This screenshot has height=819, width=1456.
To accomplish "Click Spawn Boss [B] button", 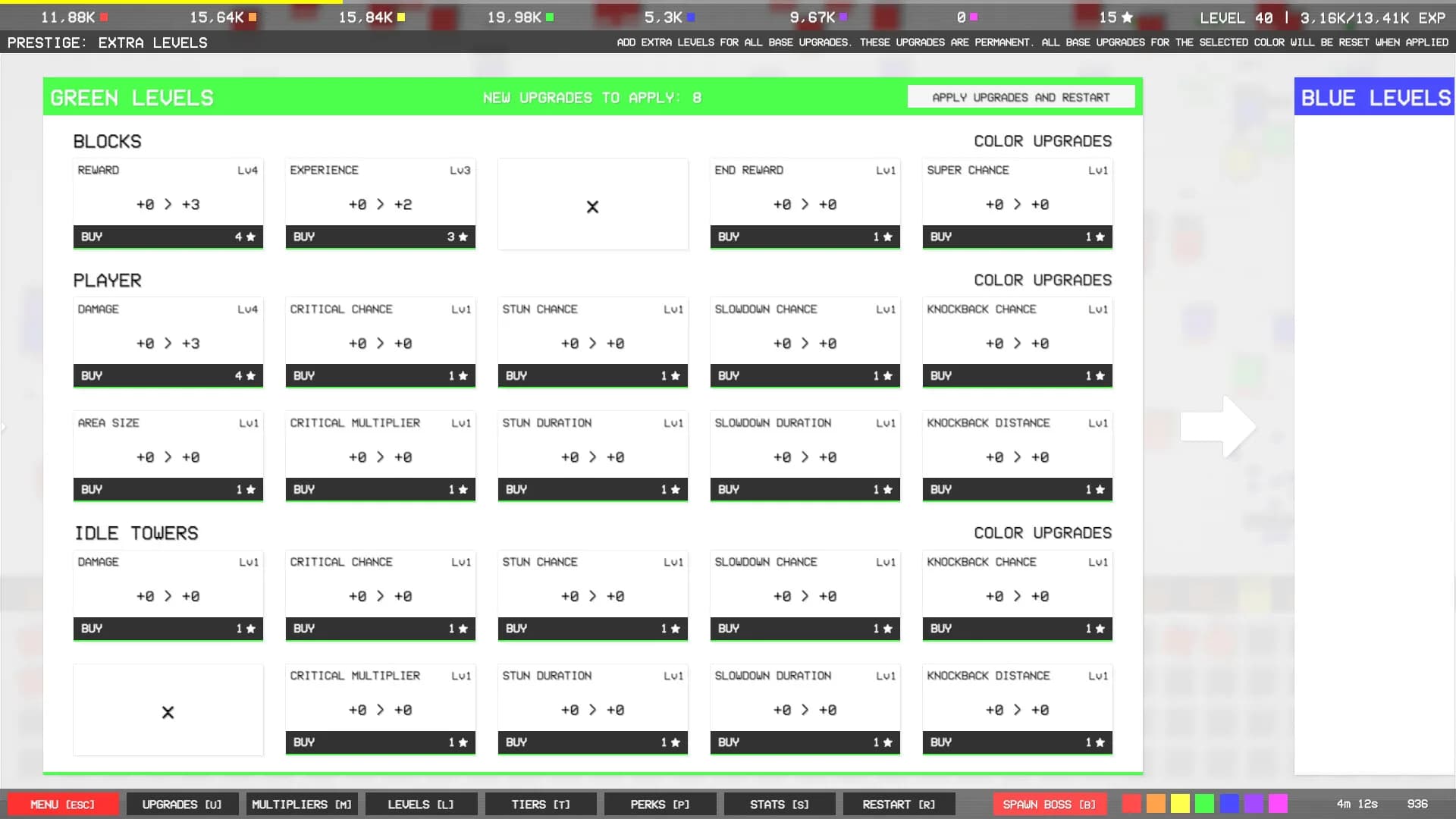I will click(x=1050, y=805).
